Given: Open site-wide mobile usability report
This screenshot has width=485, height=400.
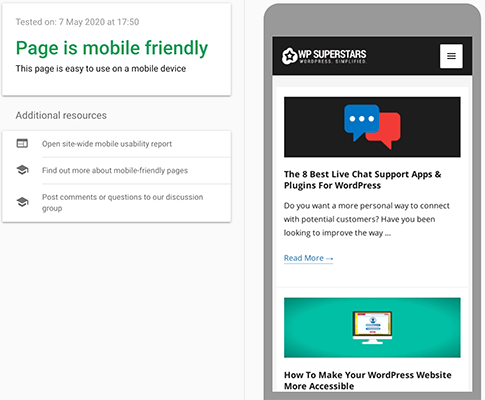Looking at the screenshot, I should coord(107,144).
